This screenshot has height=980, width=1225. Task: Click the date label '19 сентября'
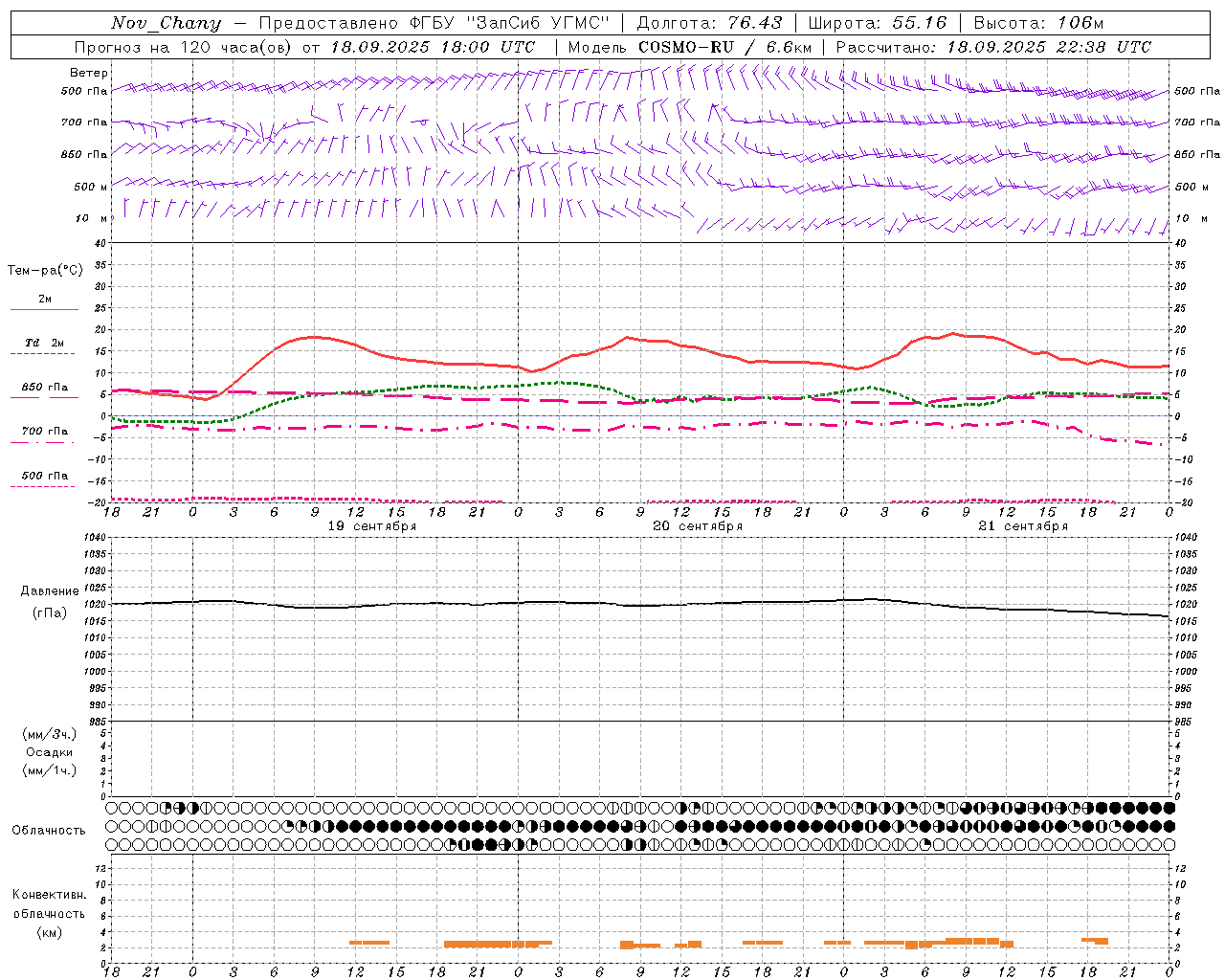click(x=372, y=526)
